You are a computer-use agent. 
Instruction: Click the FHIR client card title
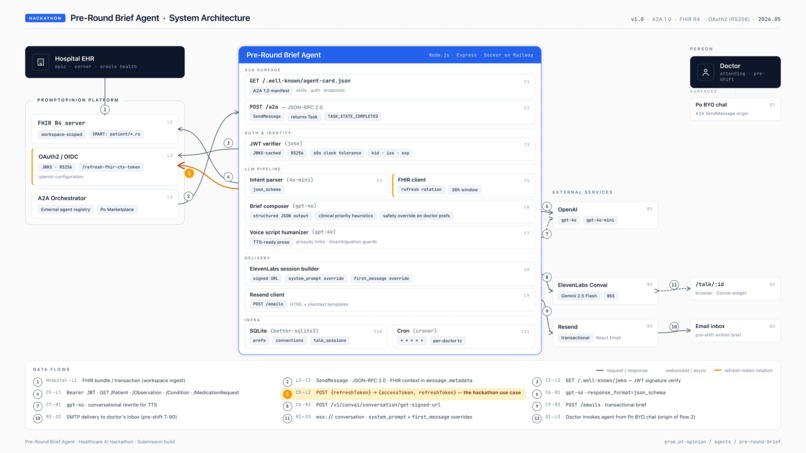(x=412, y=180)
